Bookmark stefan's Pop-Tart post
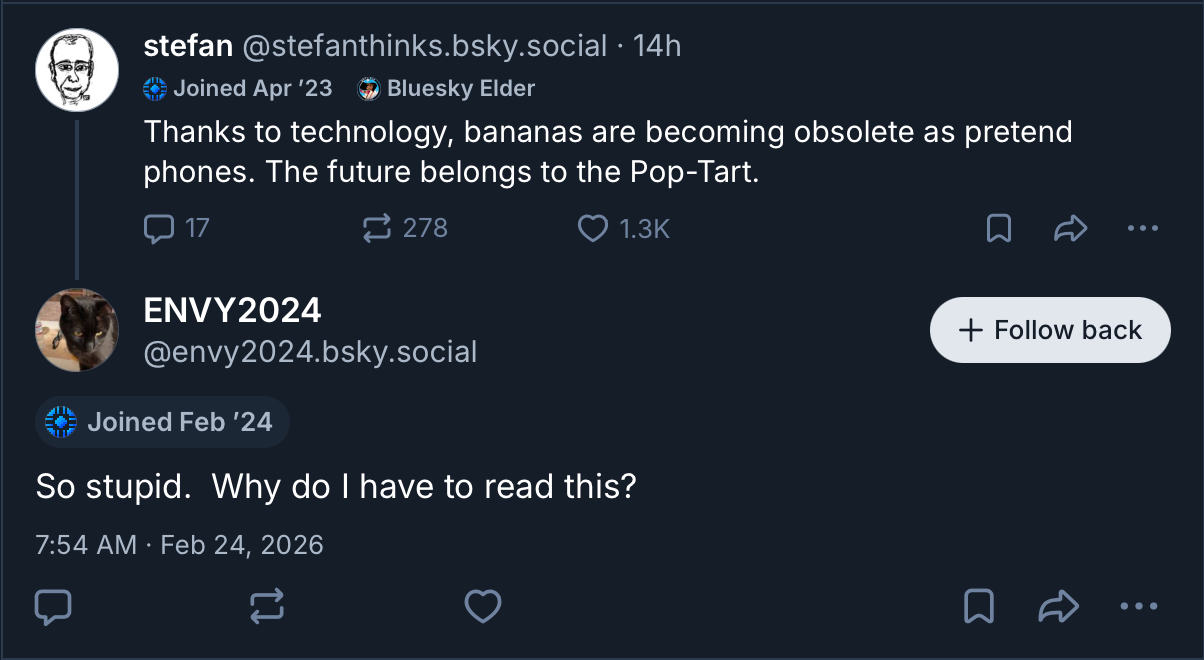1204x660 pixels. click(998, 229)
